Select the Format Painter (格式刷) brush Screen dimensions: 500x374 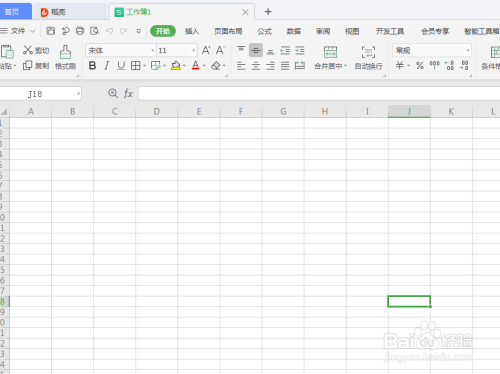coord(65,52)
